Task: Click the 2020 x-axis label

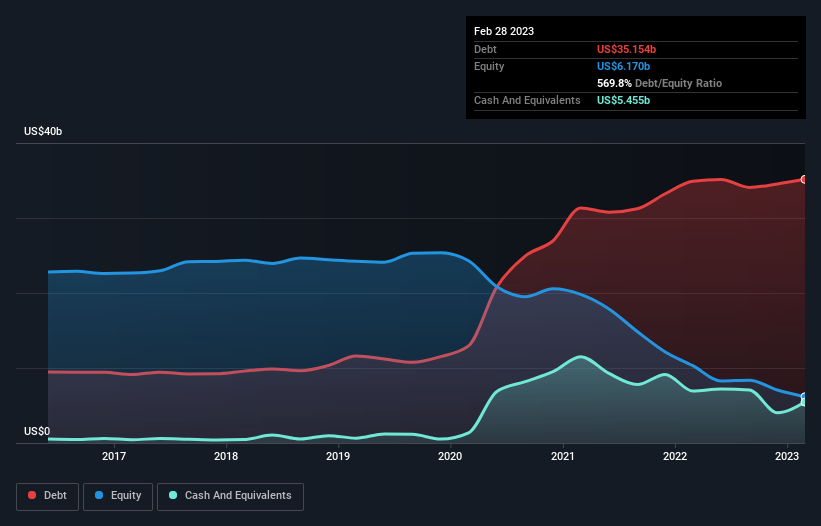Action: [x=450, y=456]
